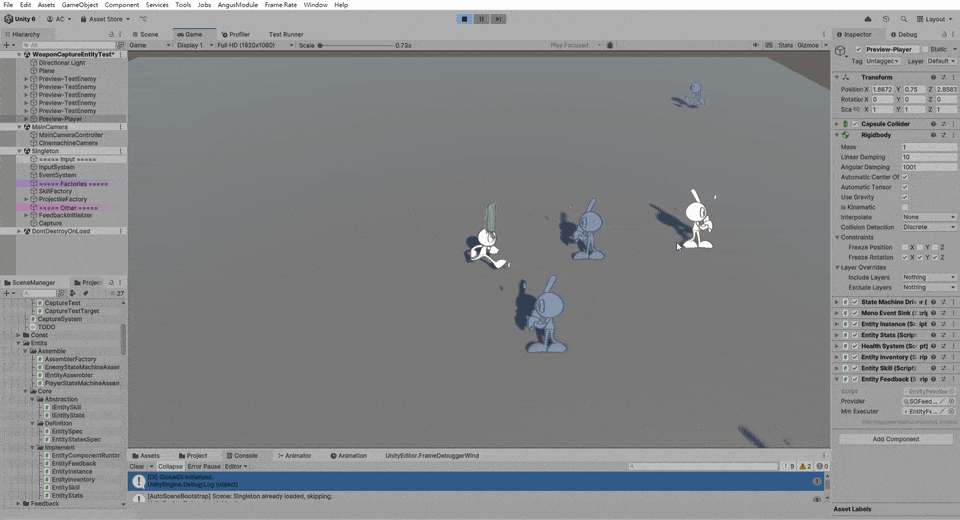Expand the Capsule Collider component
Screen dimensions: 960x520
point(837,124)
